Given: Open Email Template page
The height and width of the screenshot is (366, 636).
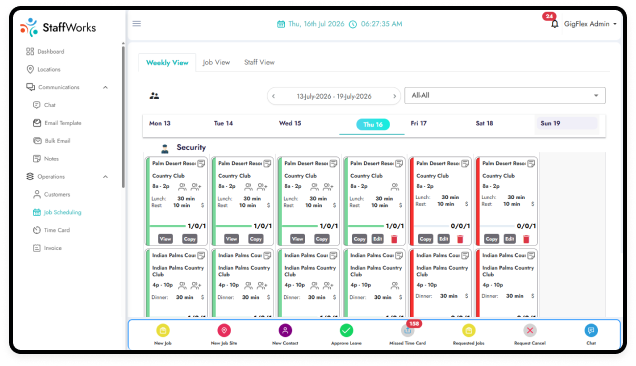Looking at the screenshot, I should coord(57,123).
